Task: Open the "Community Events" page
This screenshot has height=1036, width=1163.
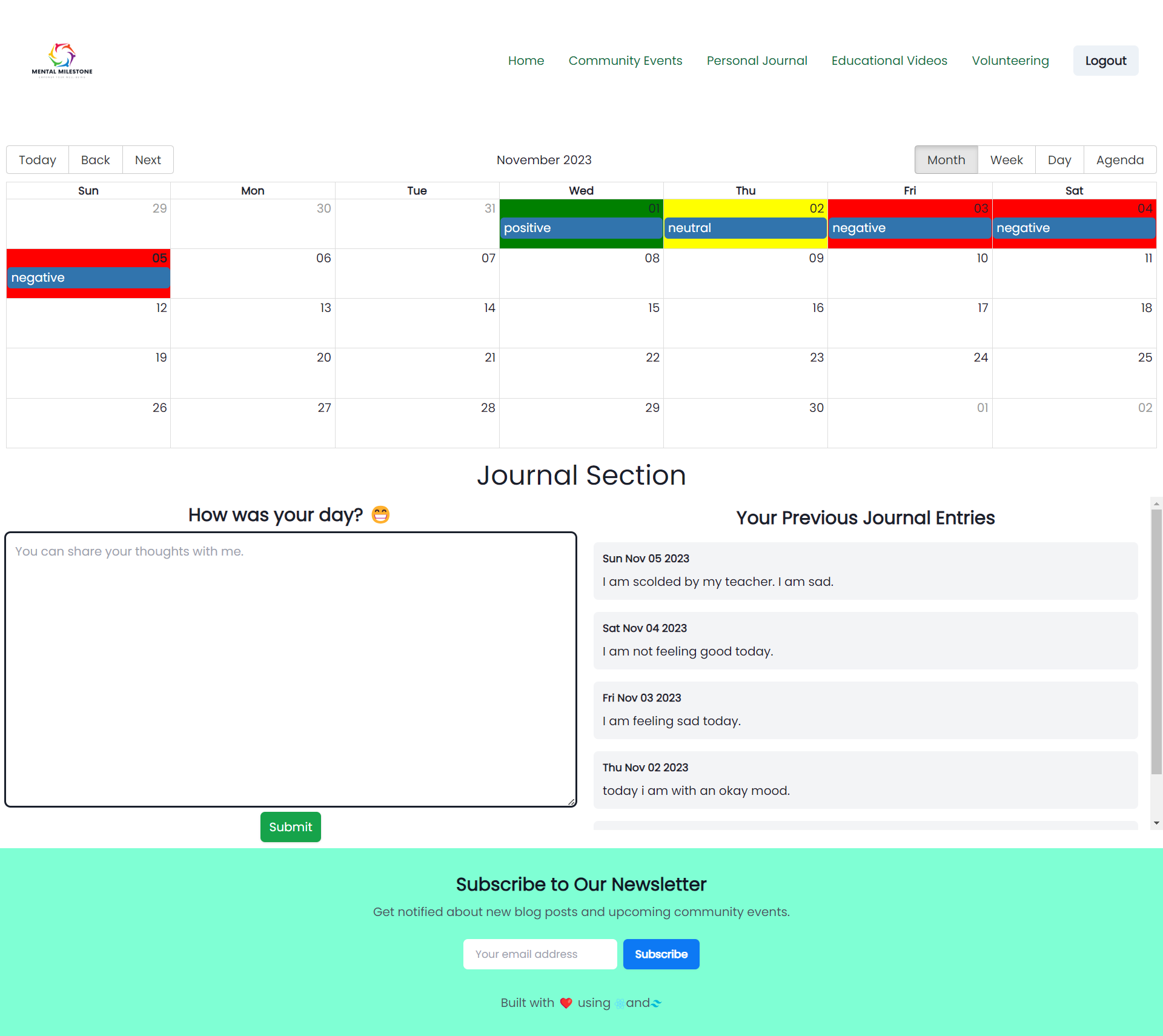Action: click(625, 61)
